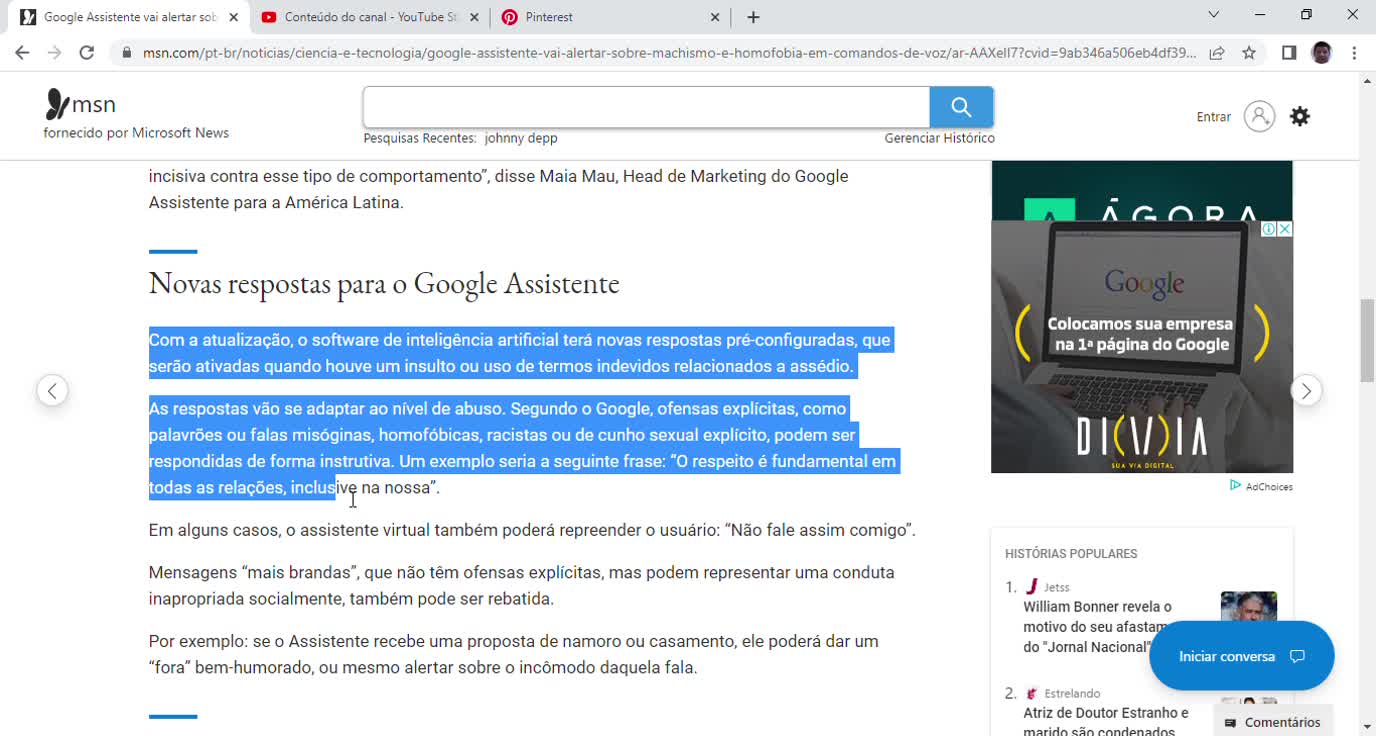Click Iniciar conversa button

pos(1242,656)
